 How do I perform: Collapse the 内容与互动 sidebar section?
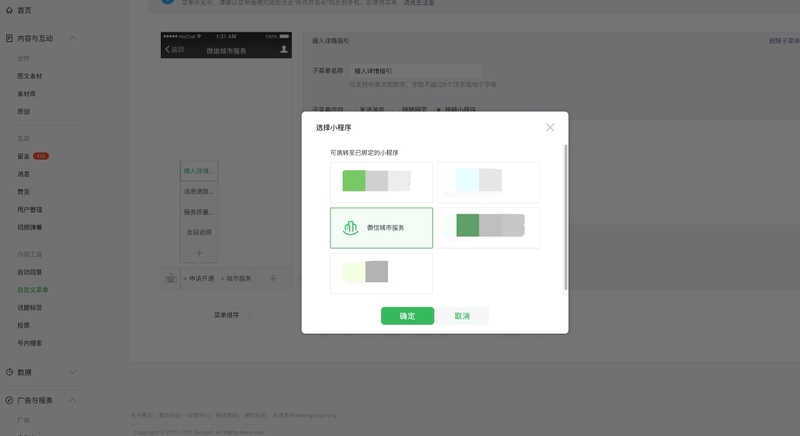coord(72,38)
